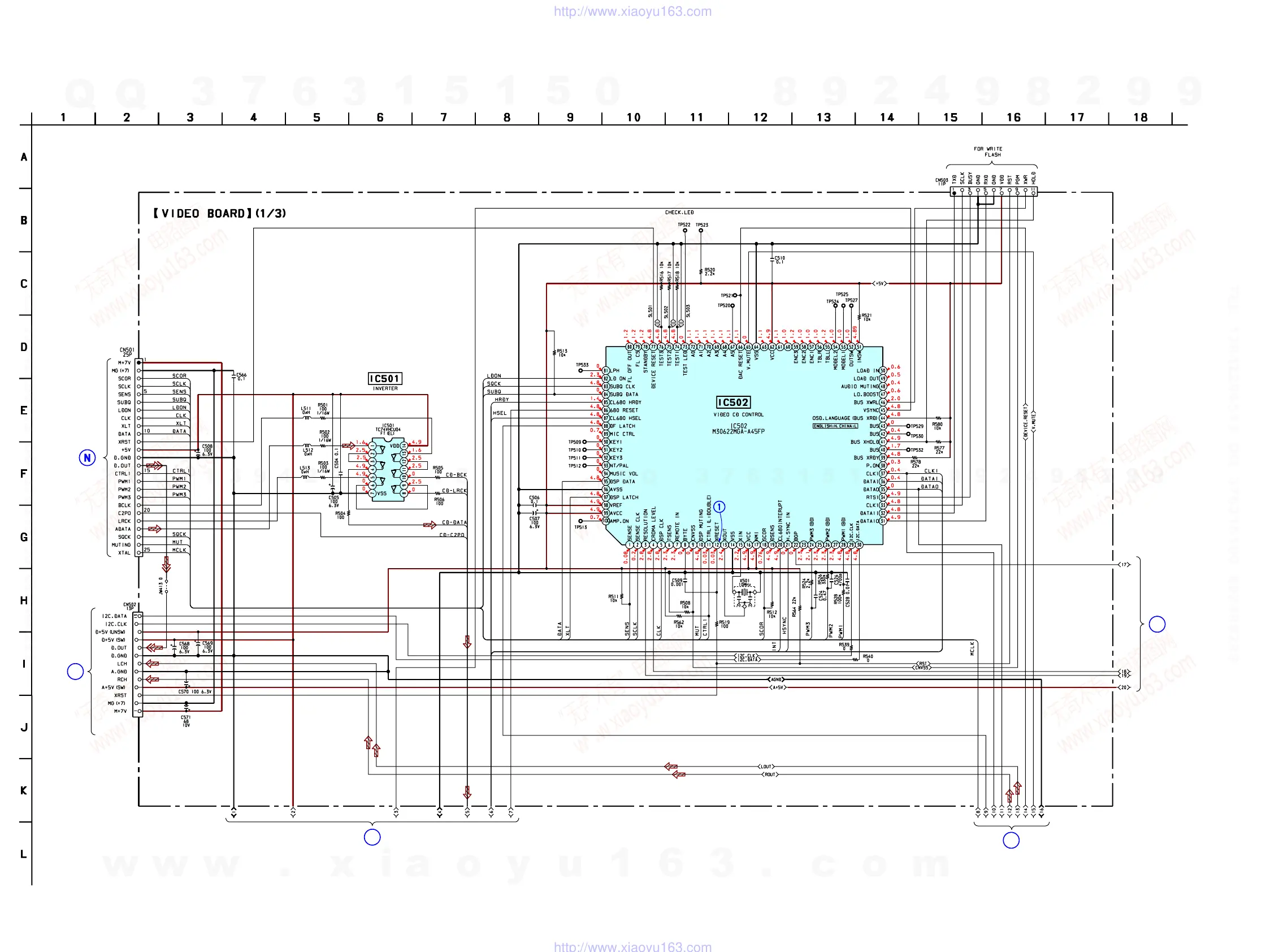Click the circled 1 waveform marker in IC502
The height and width of the screenshot is (952, 1266).
(x=719, y=507)
